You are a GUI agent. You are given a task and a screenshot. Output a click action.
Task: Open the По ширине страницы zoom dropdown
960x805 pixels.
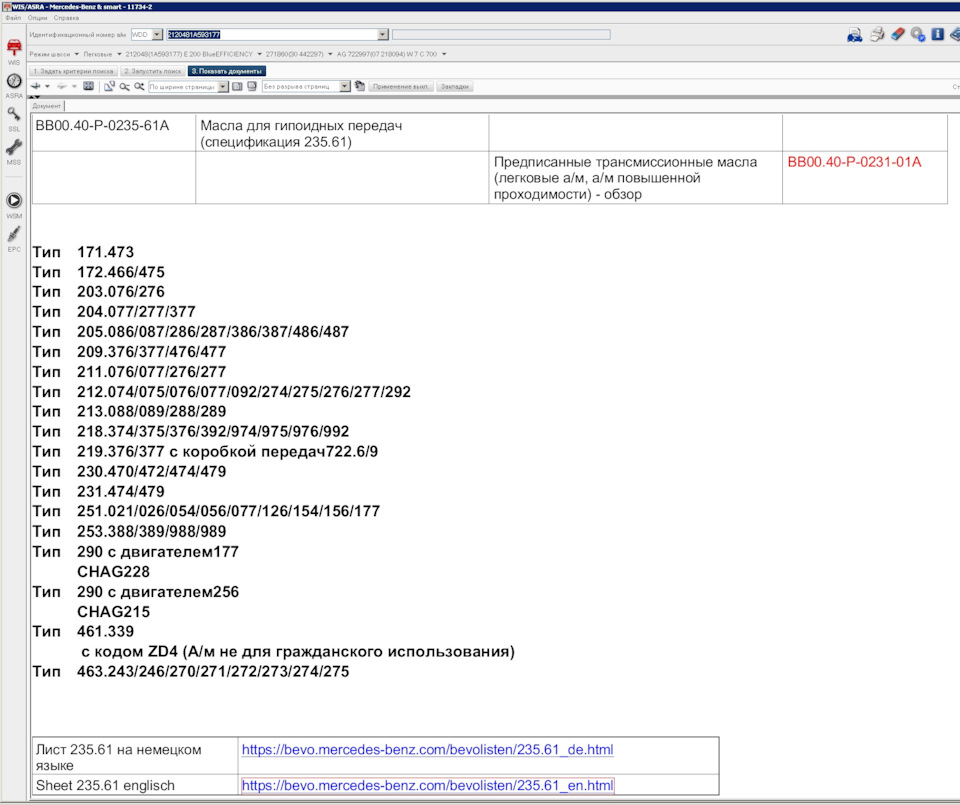[223, 86]
